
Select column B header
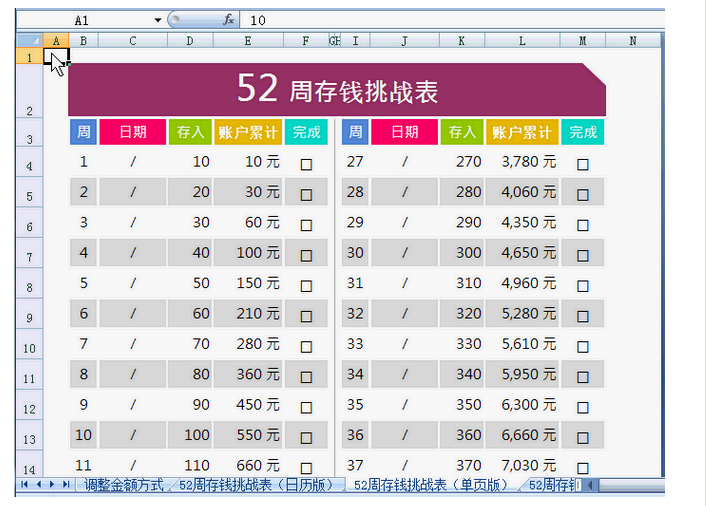tap(83, 41)
